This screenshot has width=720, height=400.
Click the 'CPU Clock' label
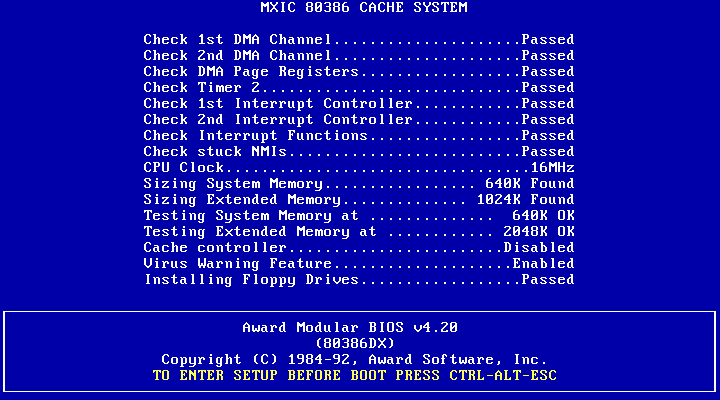(x=184, y=168)
